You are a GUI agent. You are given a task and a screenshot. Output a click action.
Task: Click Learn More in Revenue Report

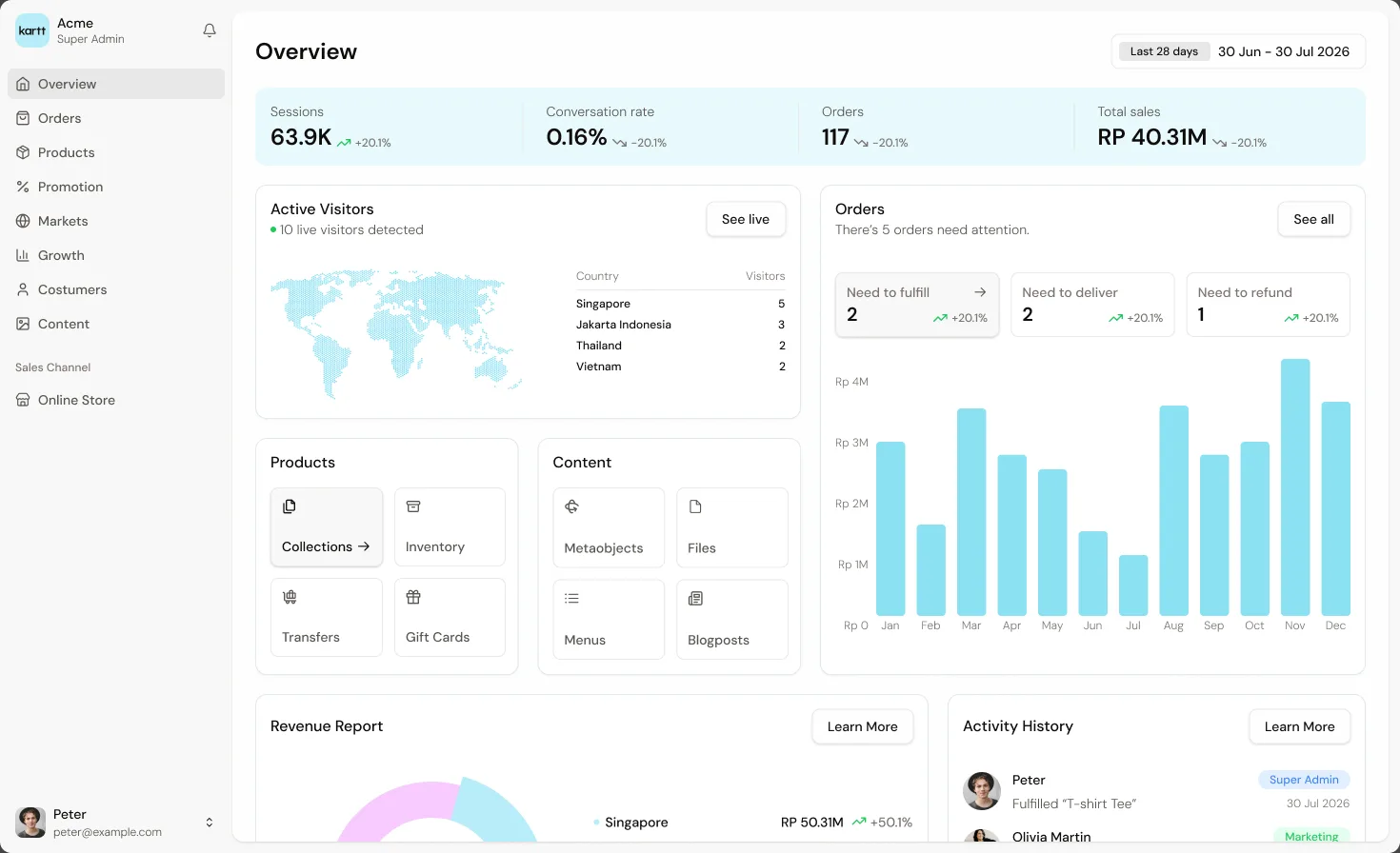(863, 726)
